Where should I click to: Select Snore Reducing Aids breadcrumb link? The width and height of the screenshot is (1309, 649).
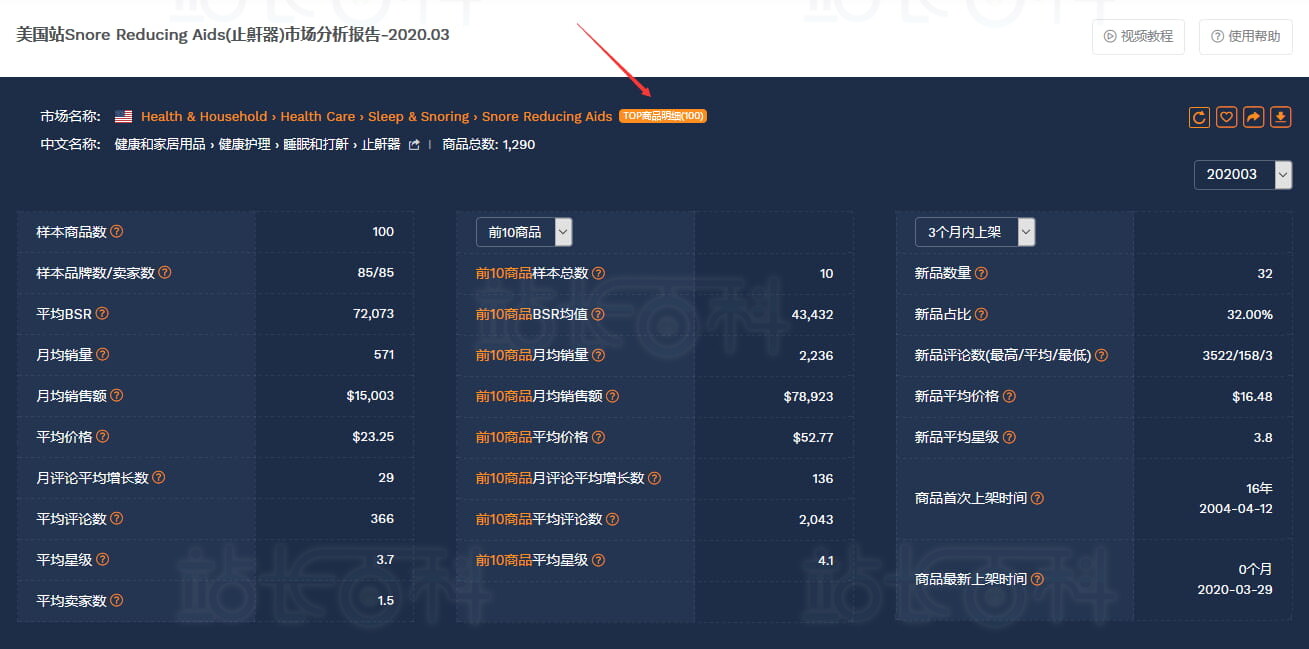tap(546, 117)
